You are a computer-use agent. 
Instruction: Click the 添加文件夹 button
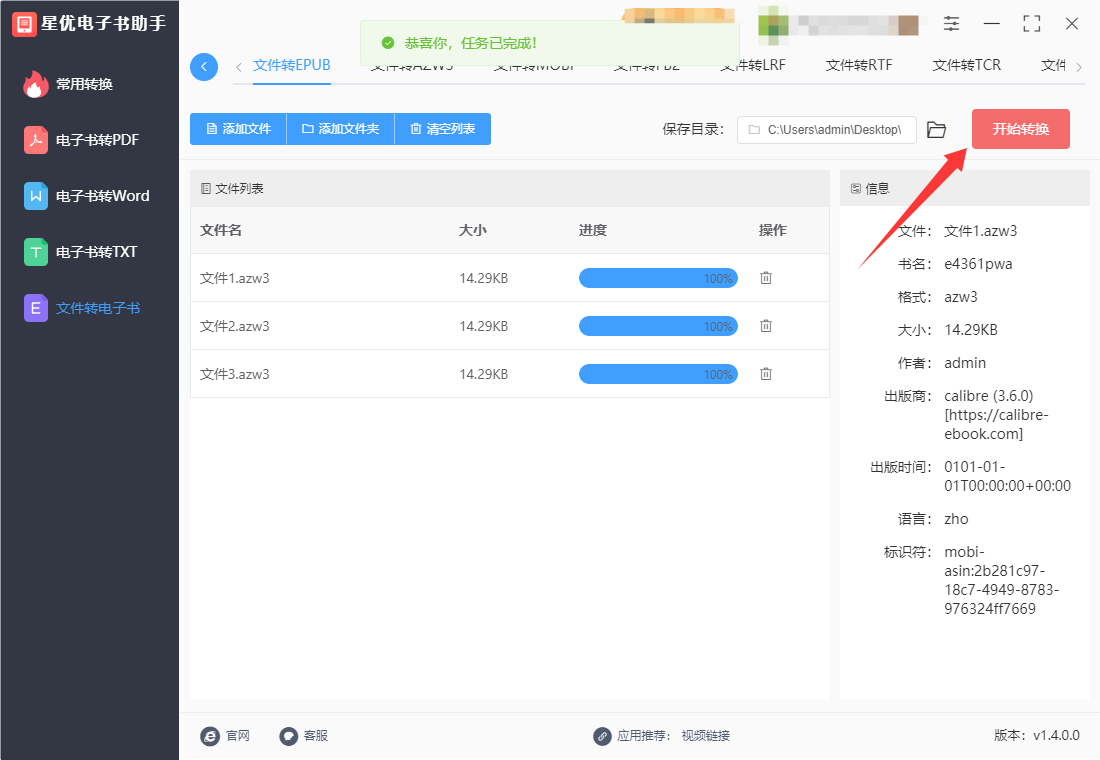tap(341, 129)
